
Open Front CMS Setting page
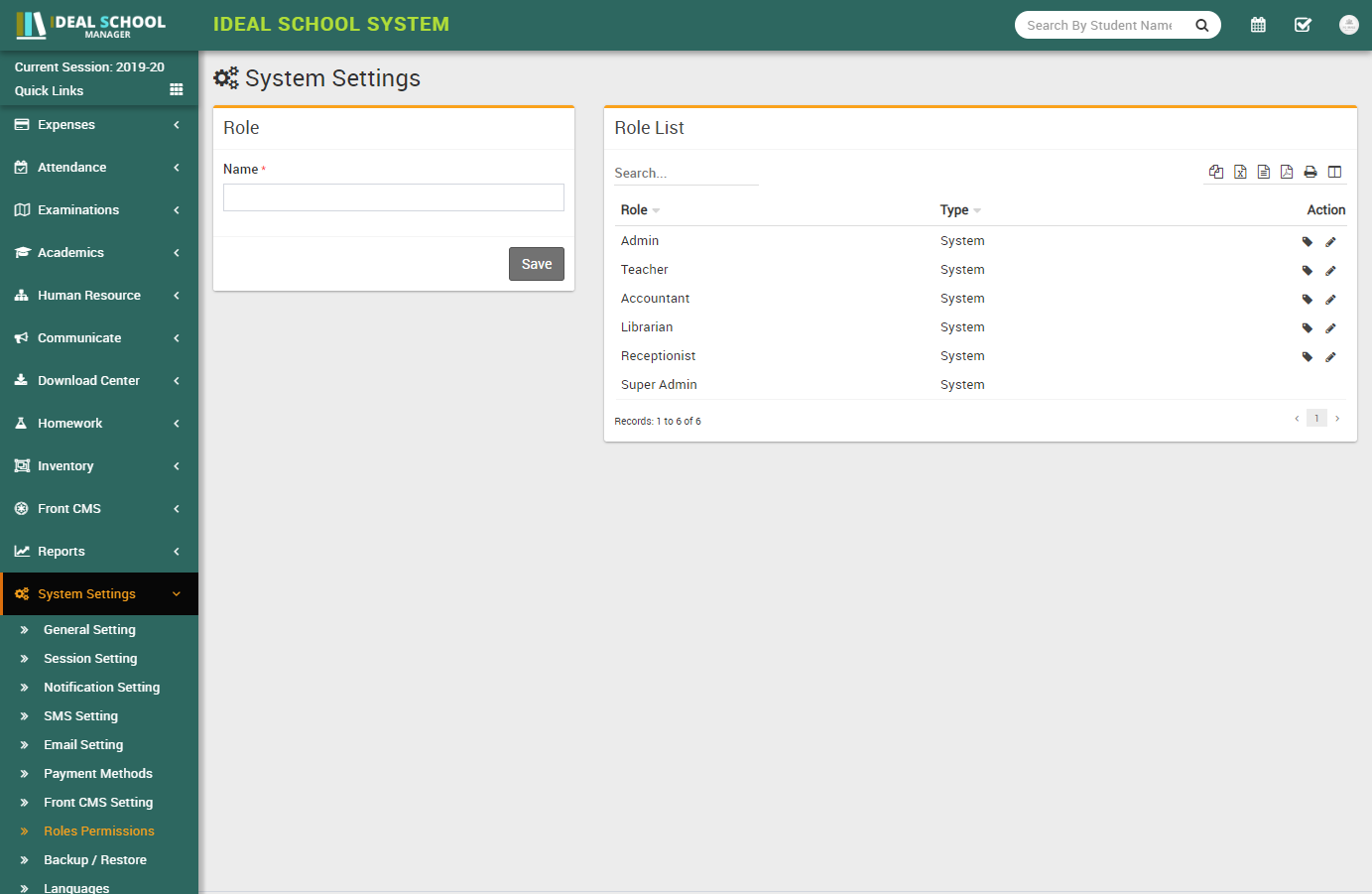(x=98, y=802)
